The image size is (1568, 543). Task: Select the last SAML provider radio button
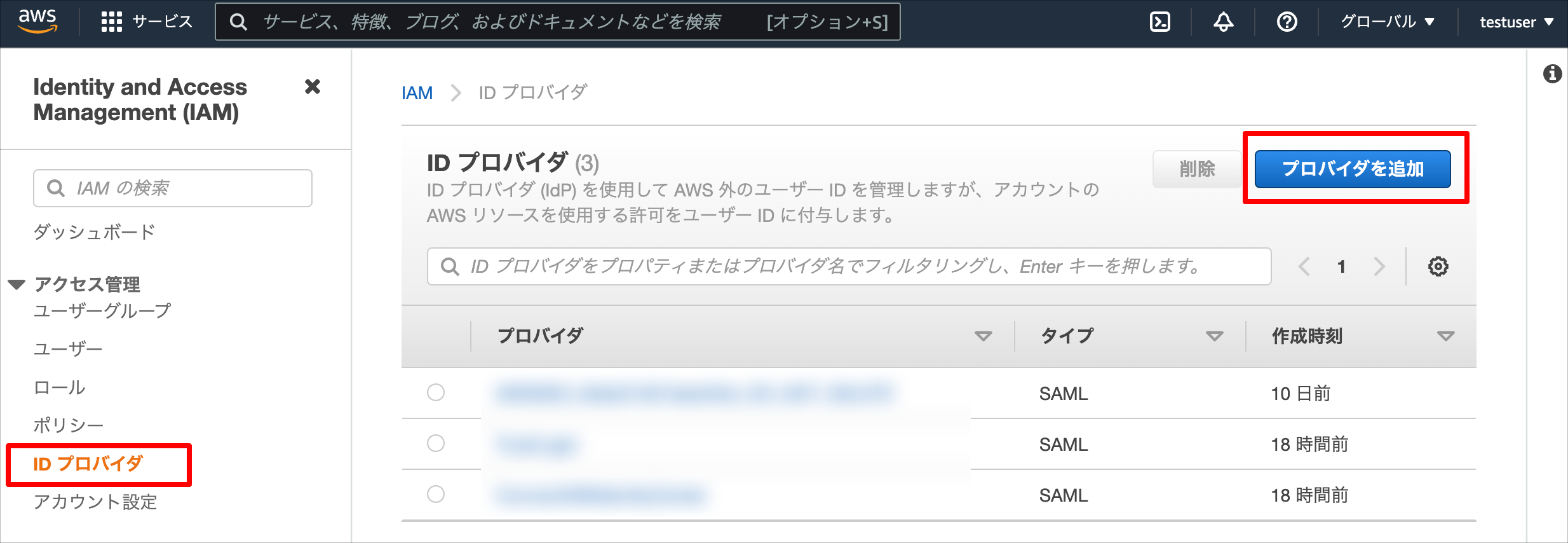(x=436, y=494)
